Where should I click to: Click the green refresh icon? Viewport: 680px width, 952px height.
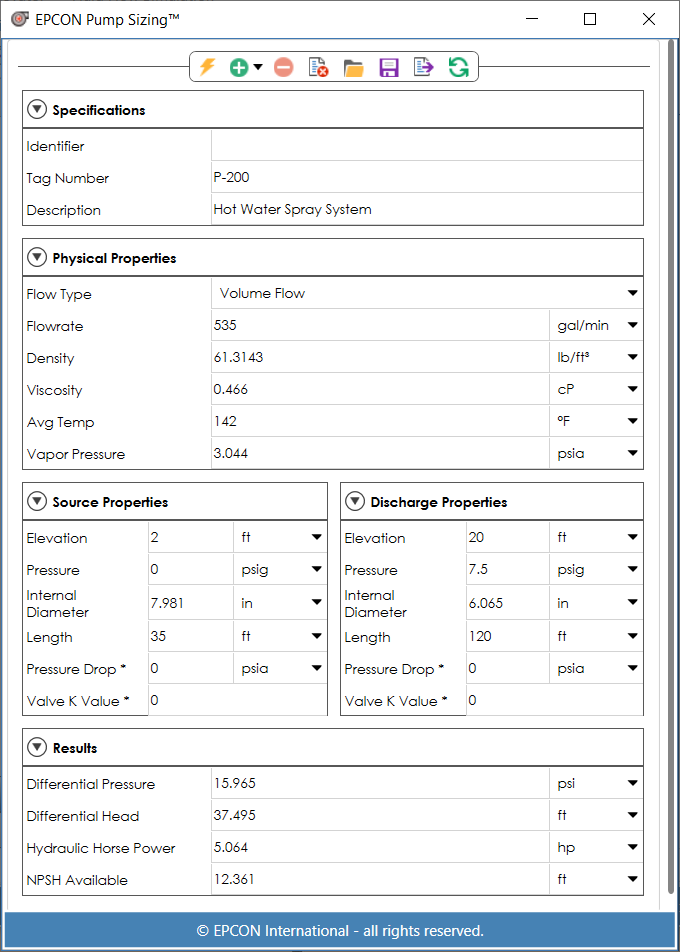point(459,67)
